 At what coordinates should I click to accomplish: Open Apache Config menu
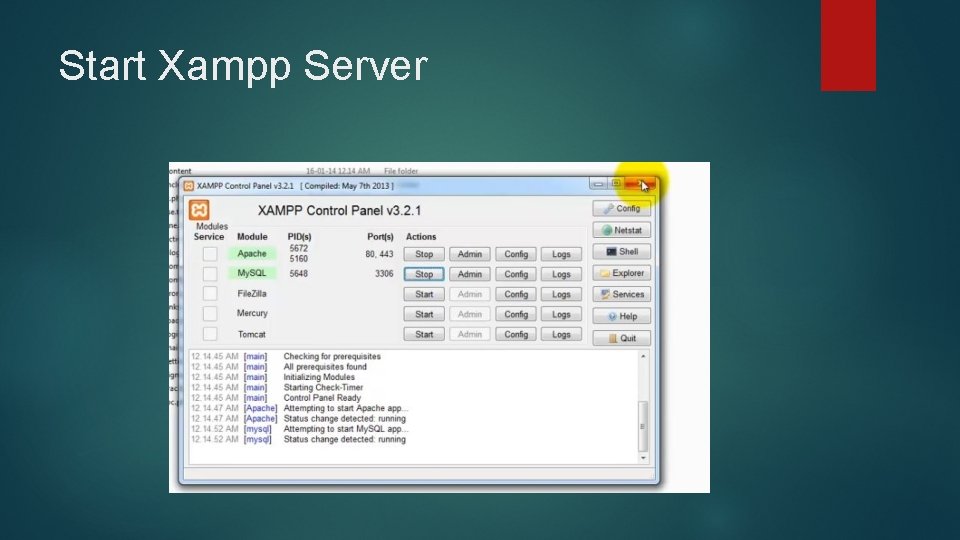516,254
